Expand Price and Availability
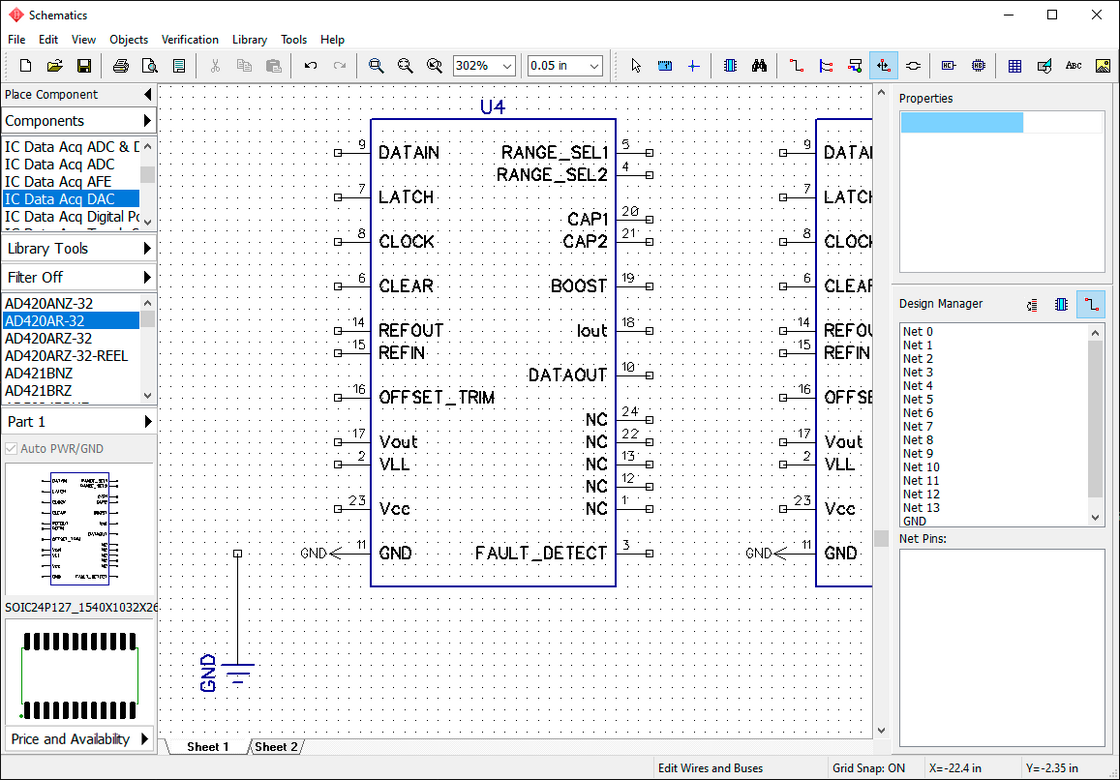Image resolution: width=1120 pixels, height=780 pixels. [x=79, y=739]
